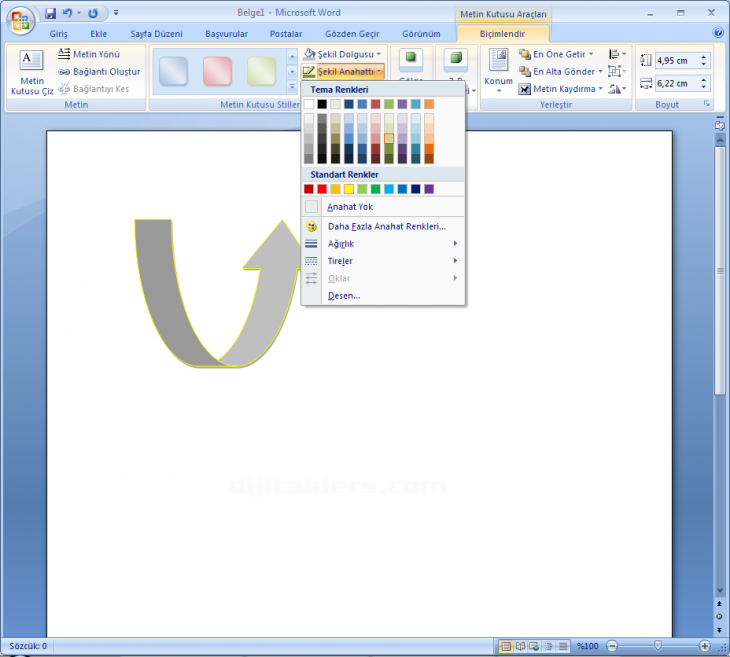
Task: Select the Biçimlendir tab
Action: tap(502, 34)
